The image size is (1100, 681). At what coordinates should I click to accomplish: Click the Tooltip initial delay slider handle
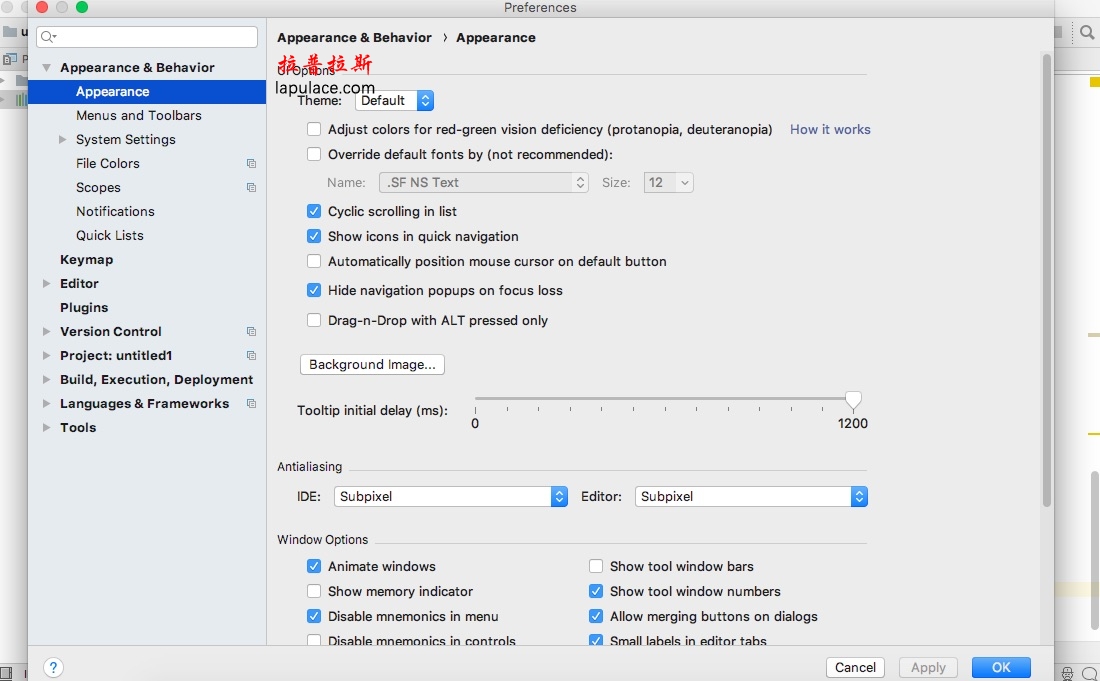[853, 400]
